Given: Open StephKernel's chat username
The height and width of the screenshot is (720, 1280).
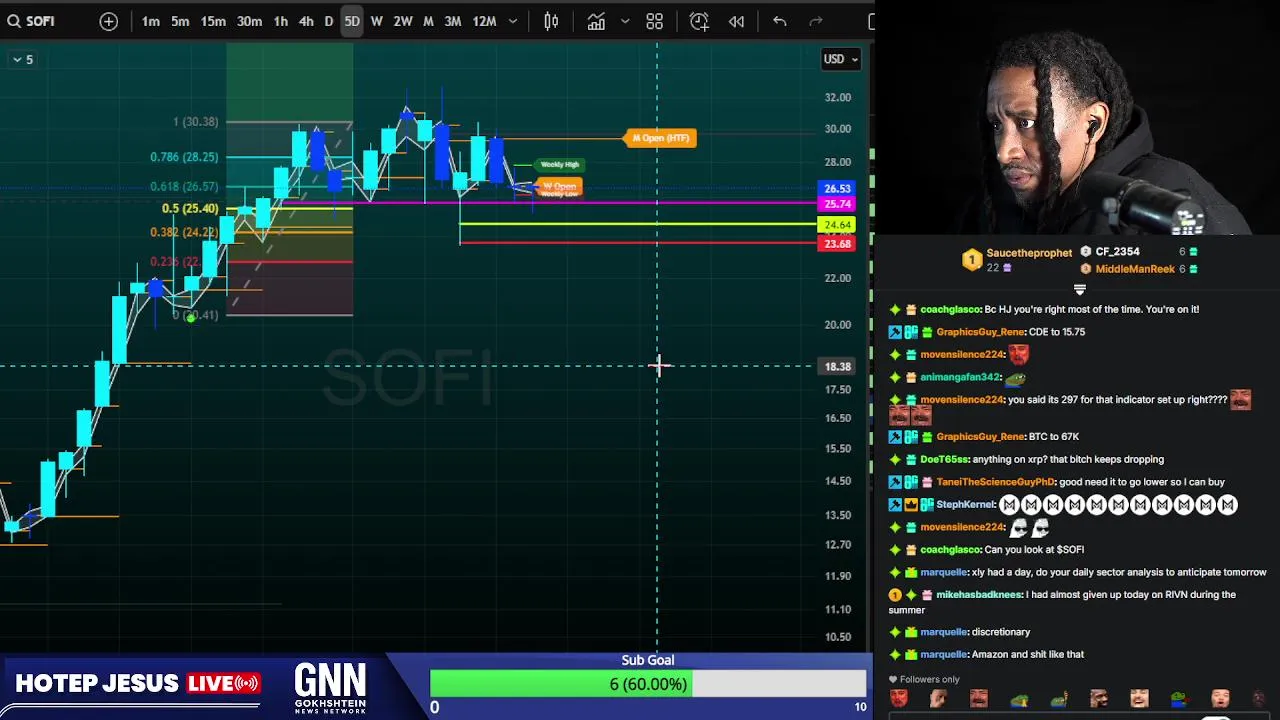Looking at the screenshot, I should pos(965,505).
